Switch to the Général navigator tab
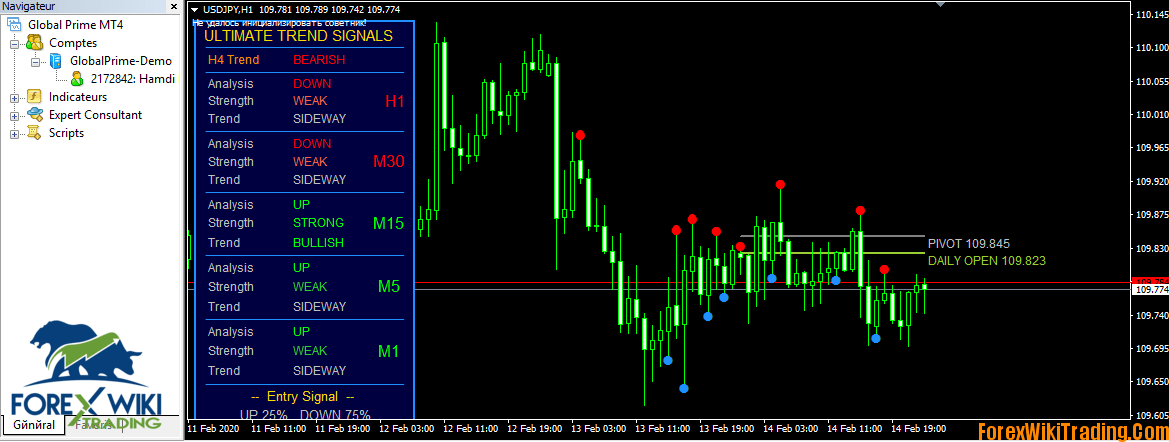Screen dimensions: 1169x442 coord(34,425)
